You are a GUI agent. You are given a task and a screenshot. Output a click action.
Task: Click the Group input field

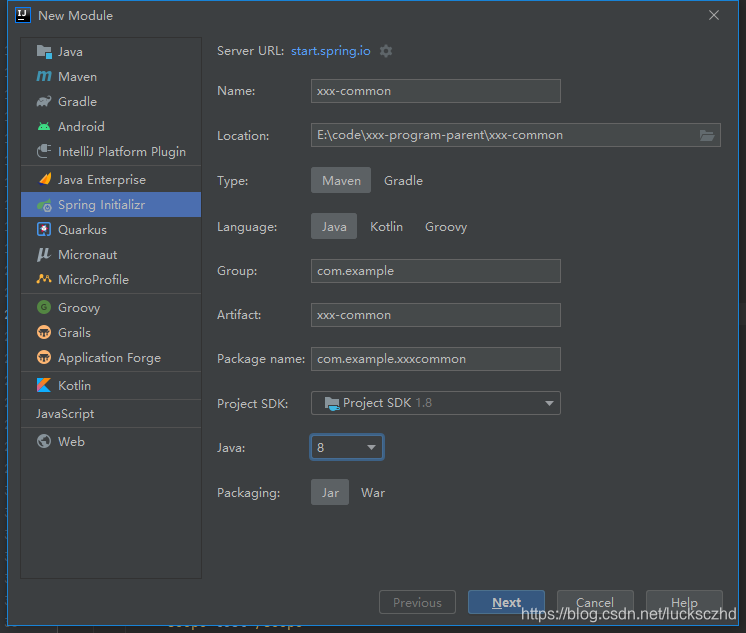436,271
